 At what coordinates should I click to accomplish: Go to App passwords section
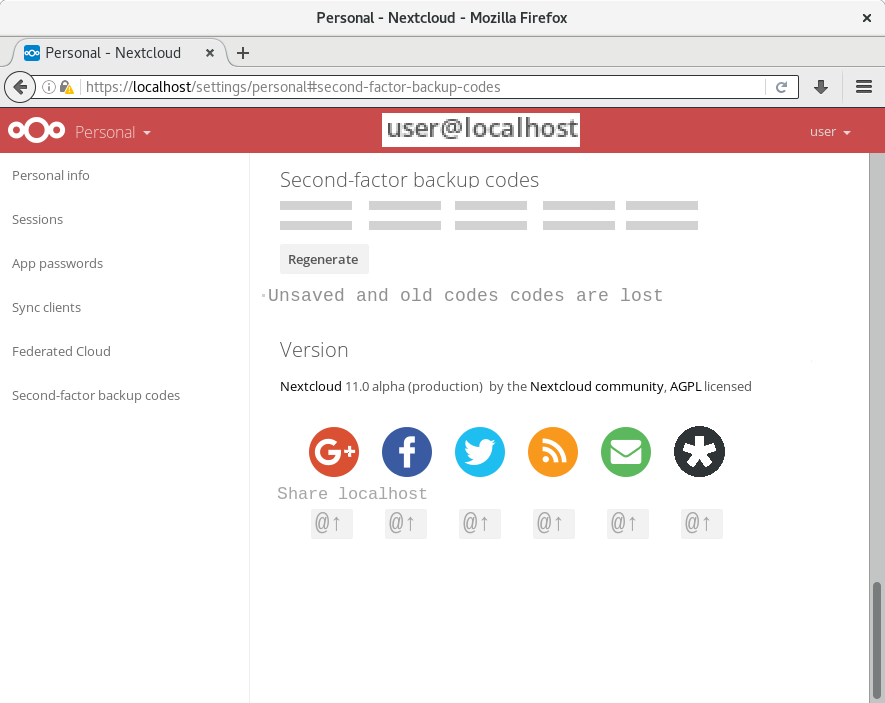[x=58, y=263]
